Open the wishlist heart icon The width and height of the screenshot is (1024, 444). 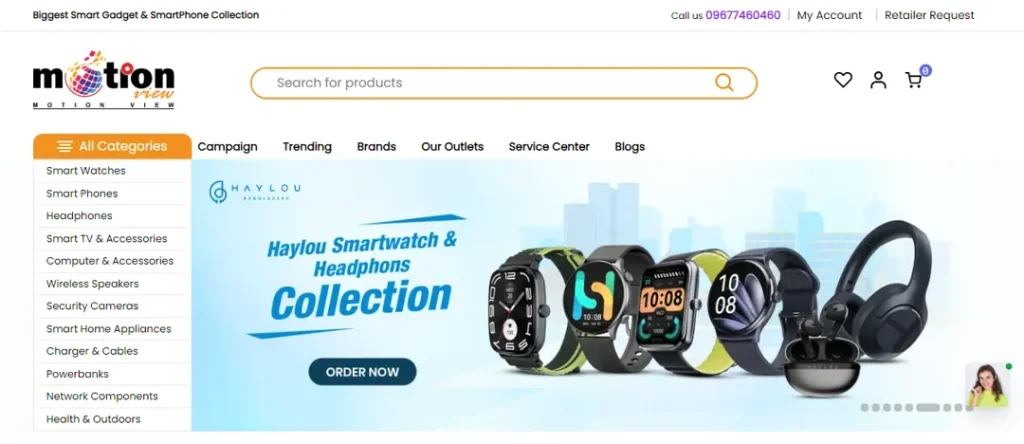pos(843,80)
